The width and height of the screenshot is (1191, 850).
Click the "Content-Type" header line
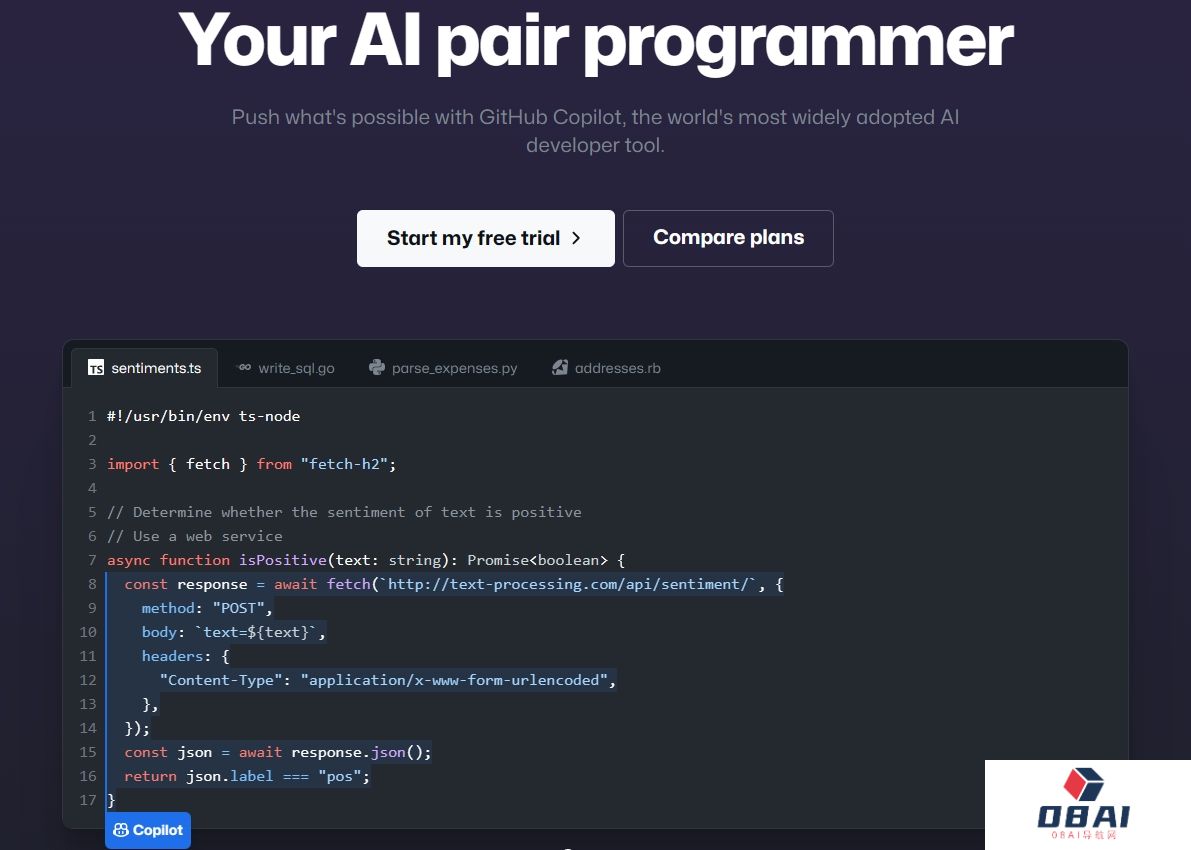pyautogui.click(x=387, y=680)
